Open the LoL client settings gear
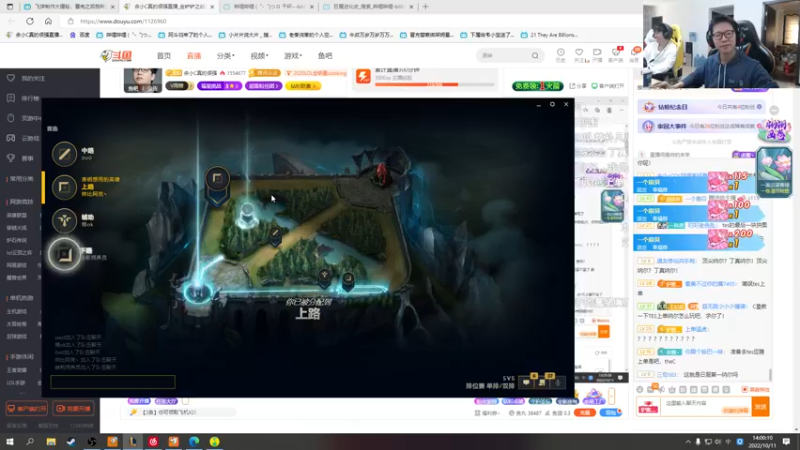Screen dimensions: 800x450 [552, 104]
